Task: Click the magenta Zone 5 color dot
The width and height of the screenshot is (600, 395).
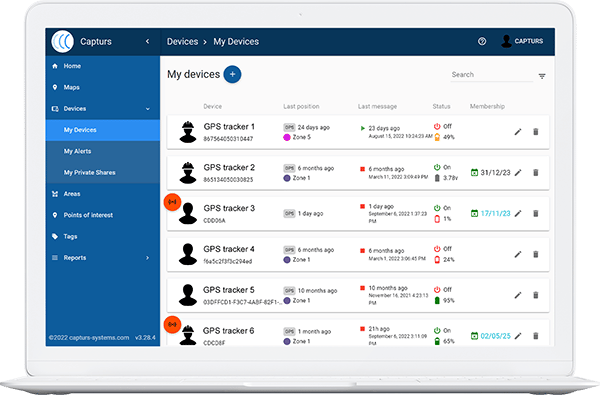Action: pos(287,137)
